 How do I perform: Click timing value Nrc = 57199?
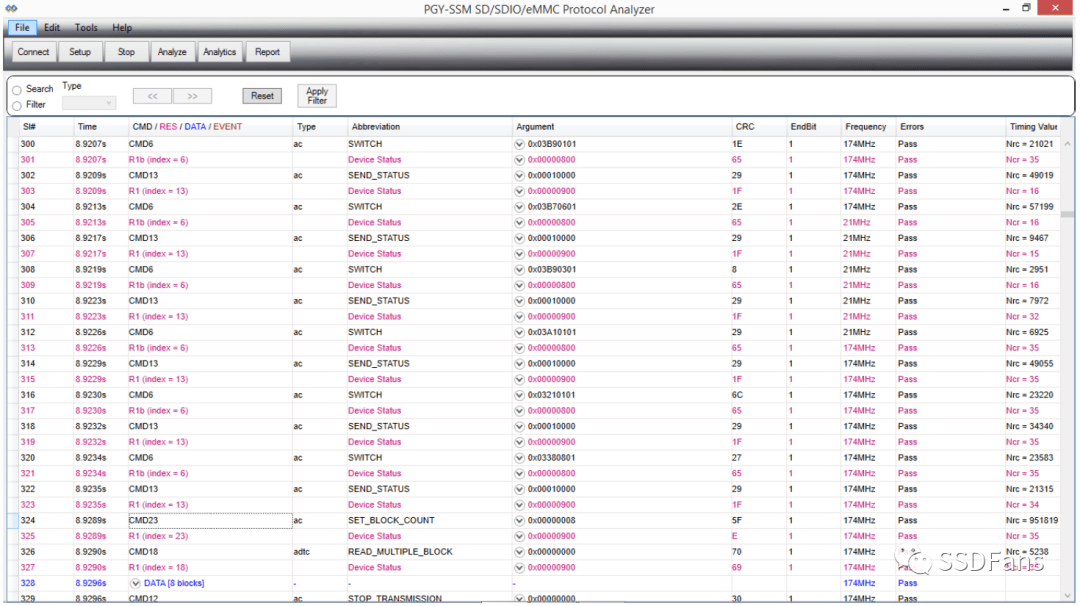coord(1029,207)
